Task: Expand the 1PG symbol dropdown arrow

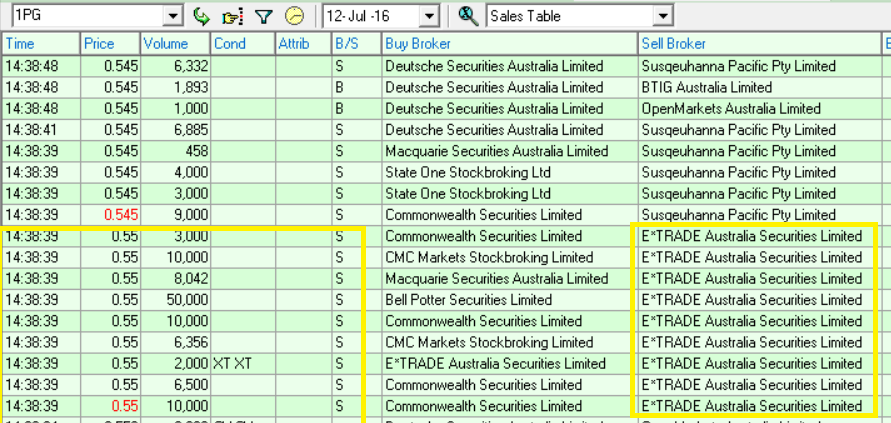Action: [x=173, y=16]
